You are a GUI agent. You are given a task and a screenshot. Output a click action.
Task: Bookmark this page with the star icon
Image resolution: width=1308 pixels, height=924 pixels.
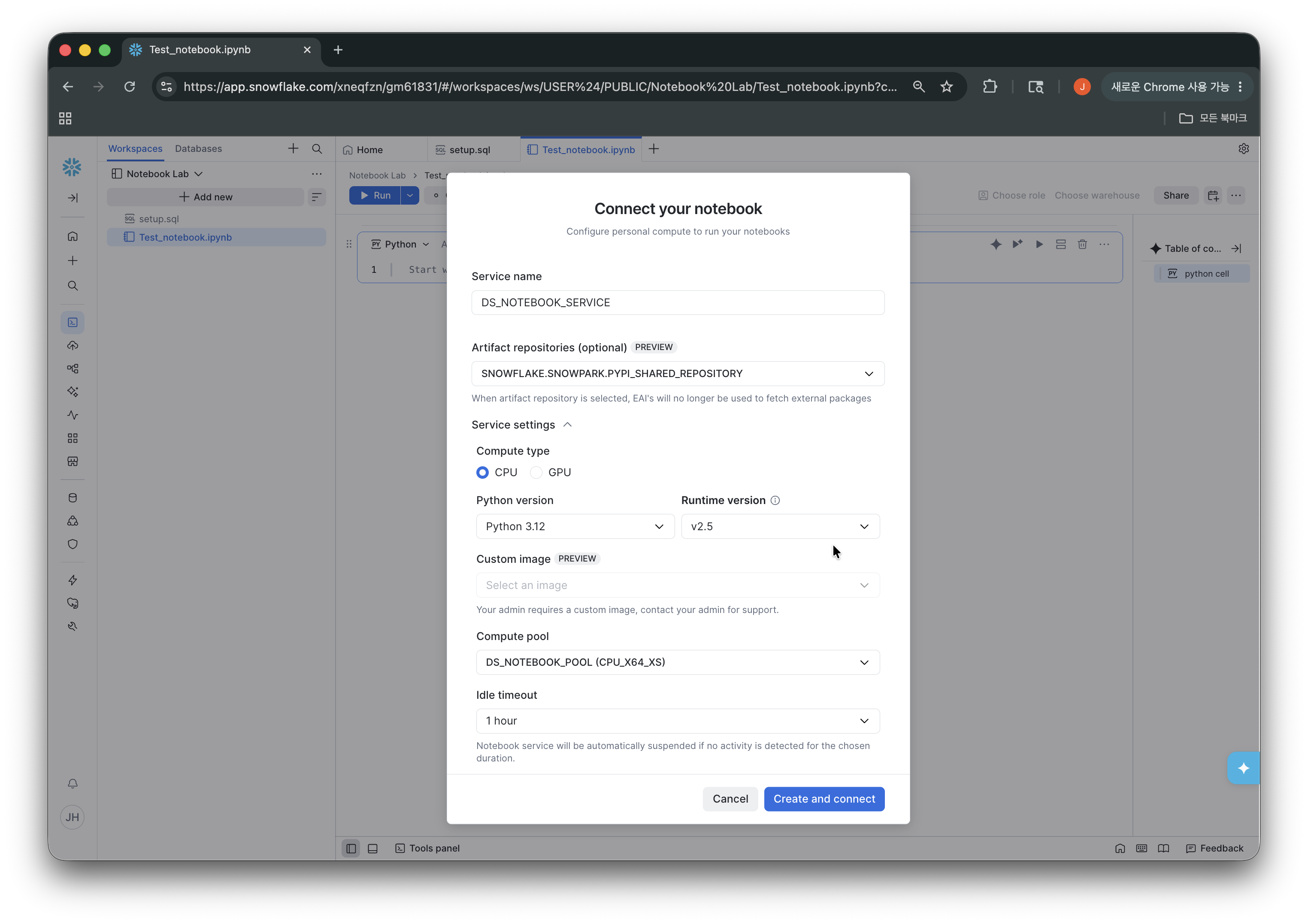(x=946, y=87)
